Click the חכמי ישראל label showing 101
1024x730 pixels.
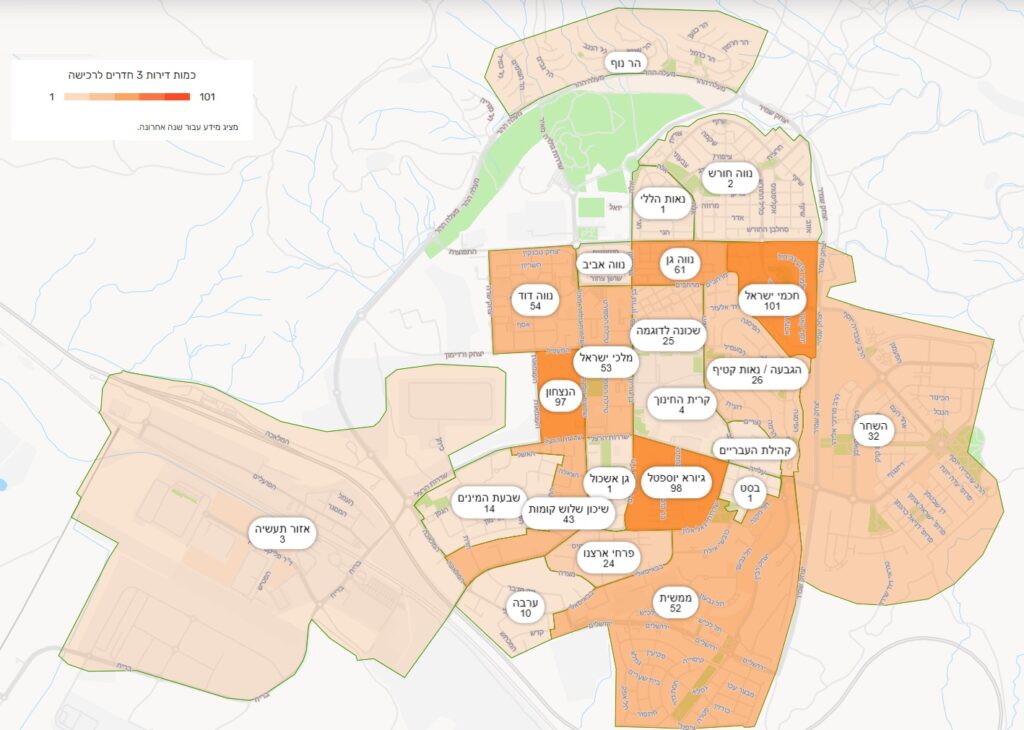point(772,300)
